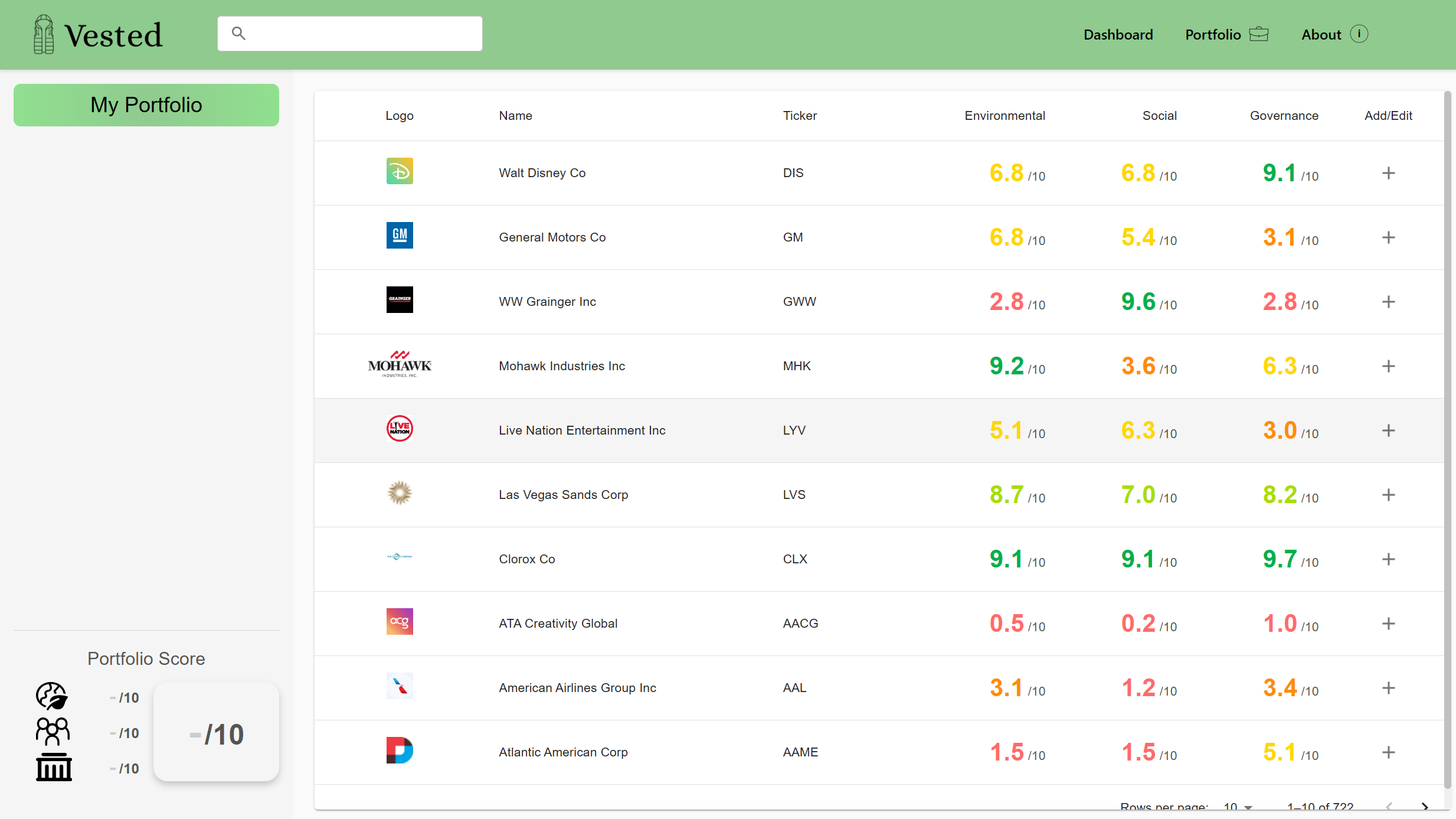Viewport: 1456px width, 819px height.
Task: Open the rows per page dropdown
Action: pyautogui.click(x=1238, y=807)
